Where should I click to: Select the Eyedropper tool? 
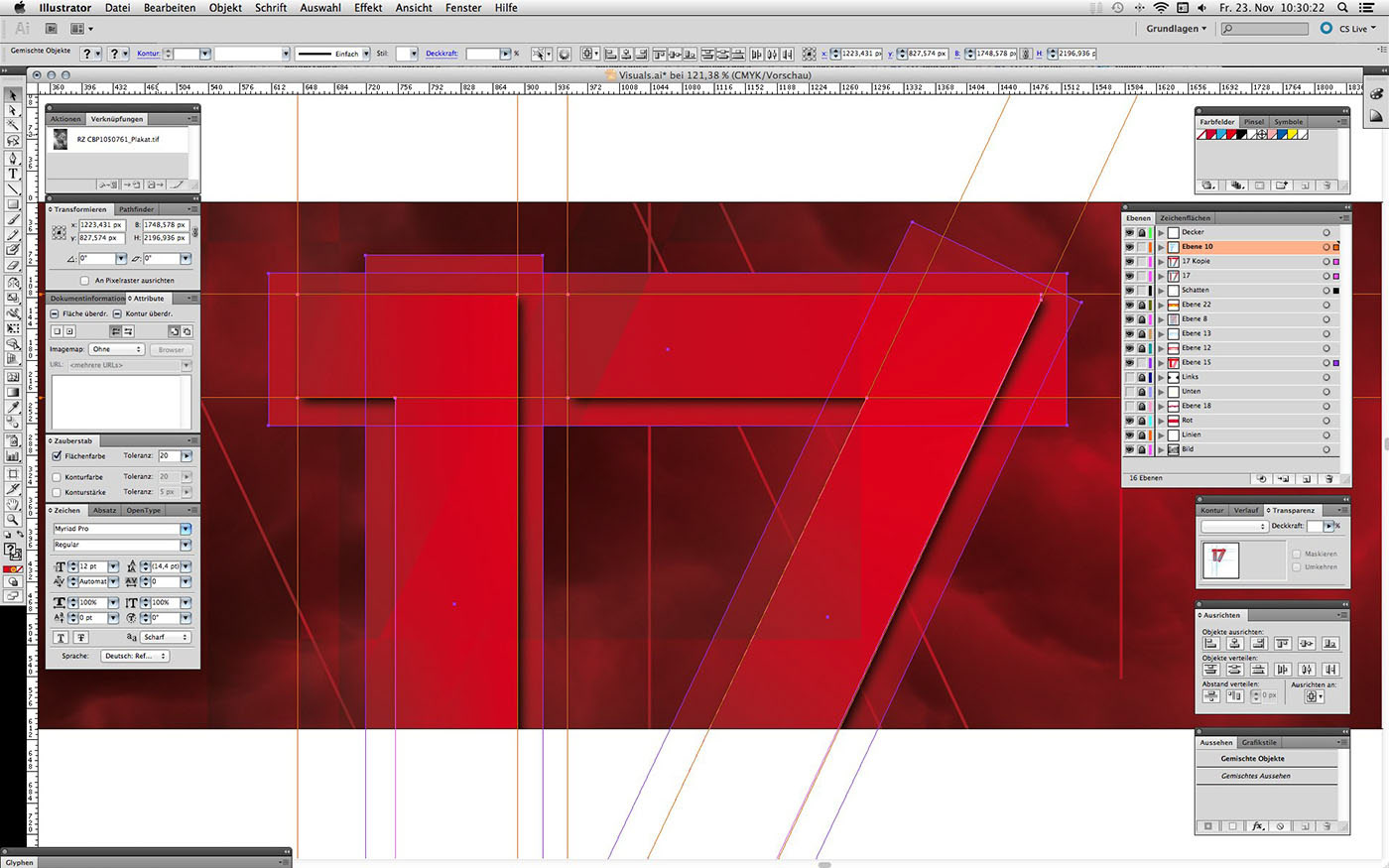pyautogui.click(x=13, y=407)
